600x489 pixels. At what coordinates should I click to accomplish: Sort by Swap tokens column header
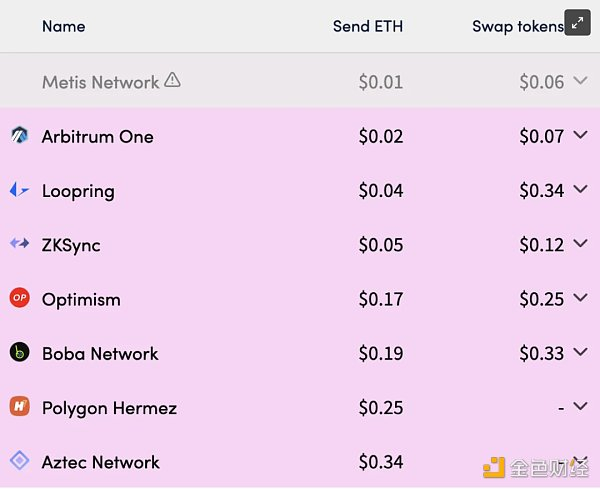pyautogui.click(x=517, y=27)
